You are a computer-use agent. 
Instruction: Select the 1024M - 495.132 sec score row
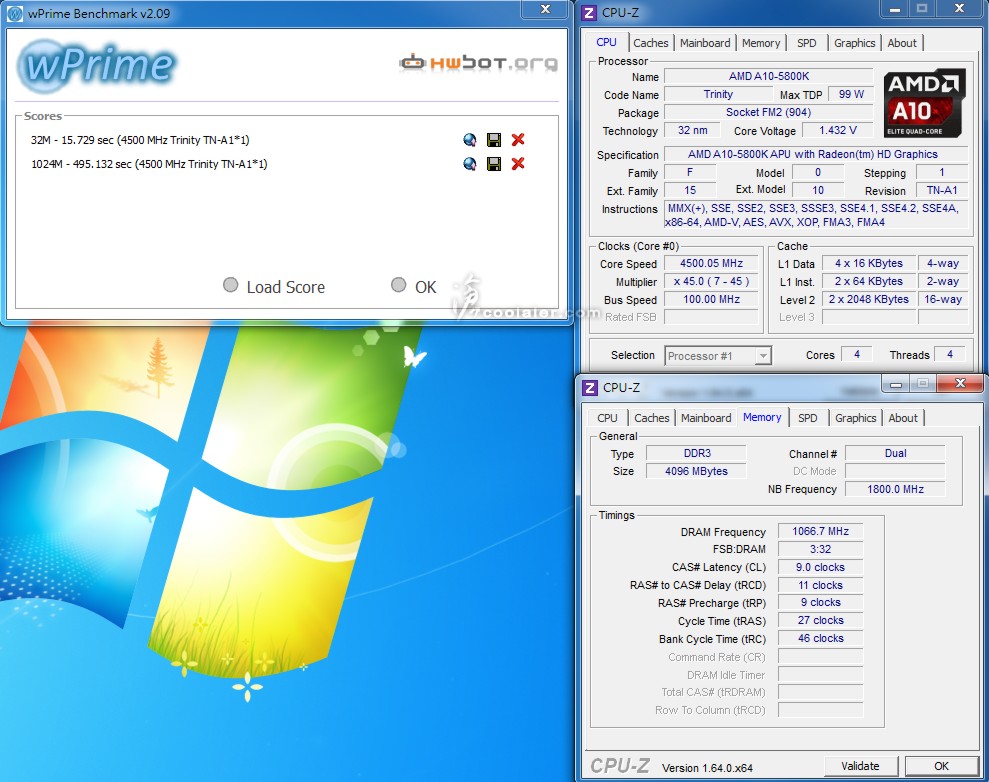(x=149, y=164)
